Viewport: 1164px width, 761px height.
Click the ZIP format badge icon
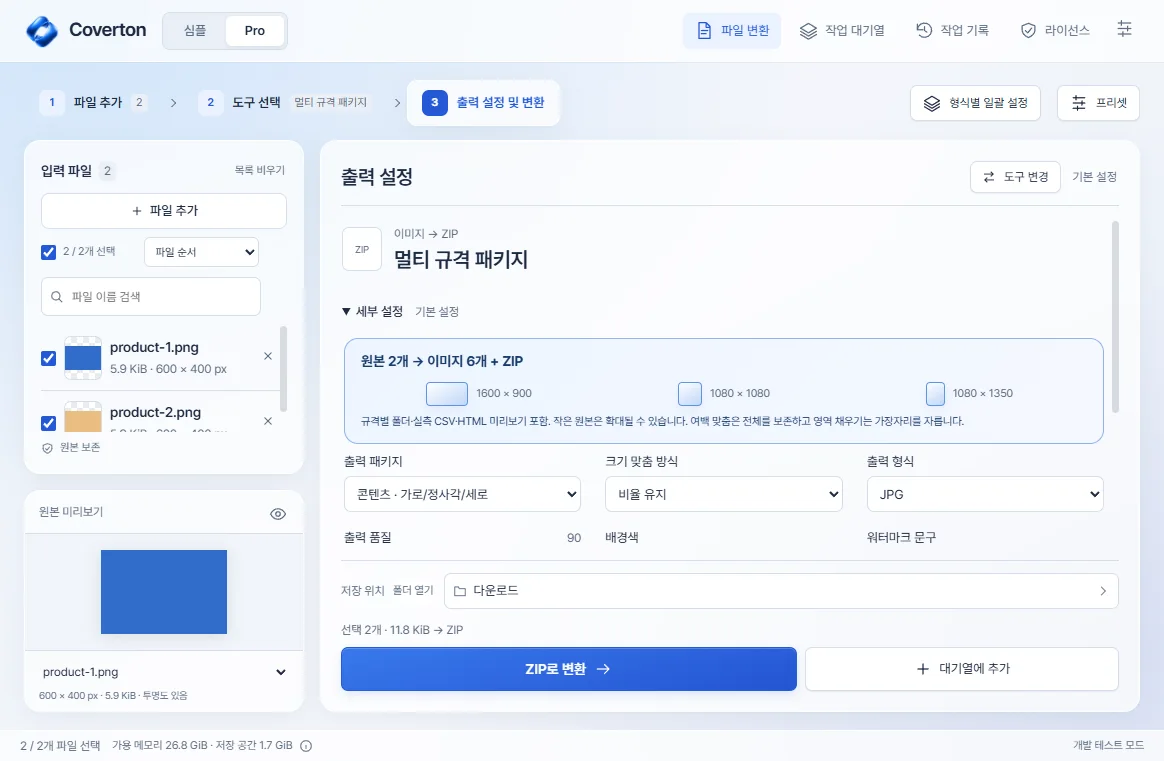click(362, 249)
